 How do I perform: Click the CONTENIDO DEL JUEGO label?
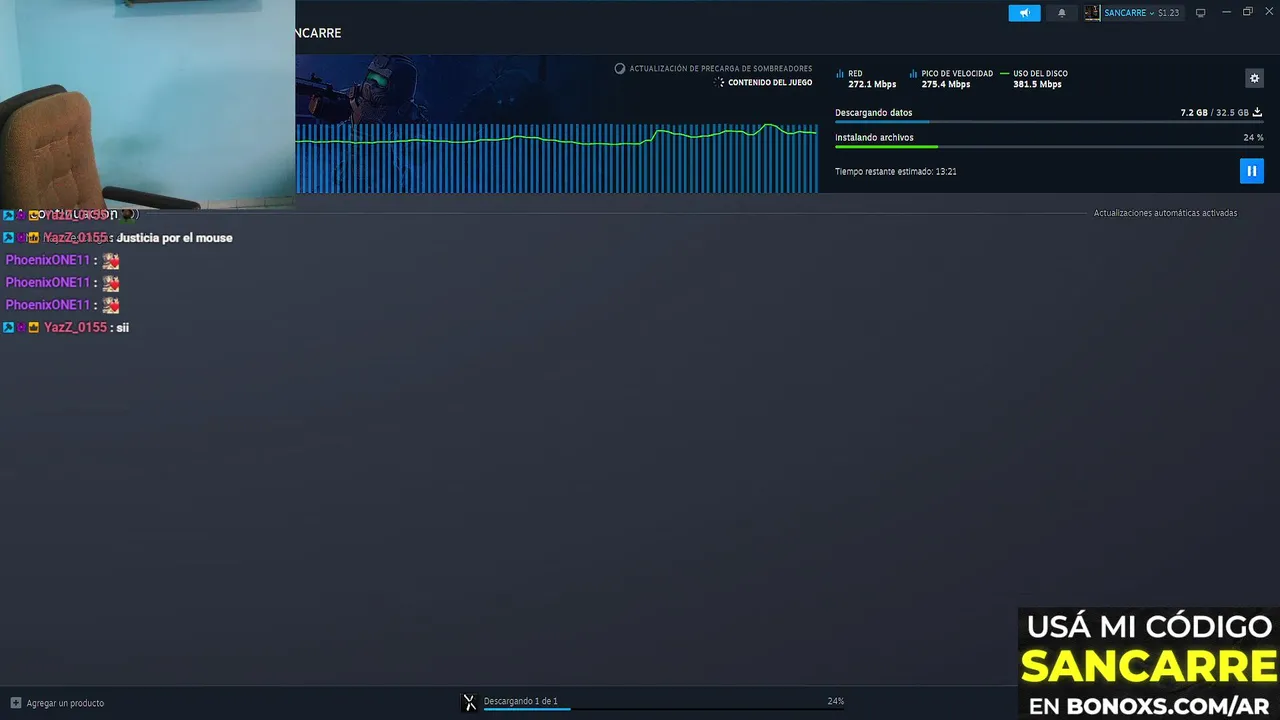pos(770,83)
